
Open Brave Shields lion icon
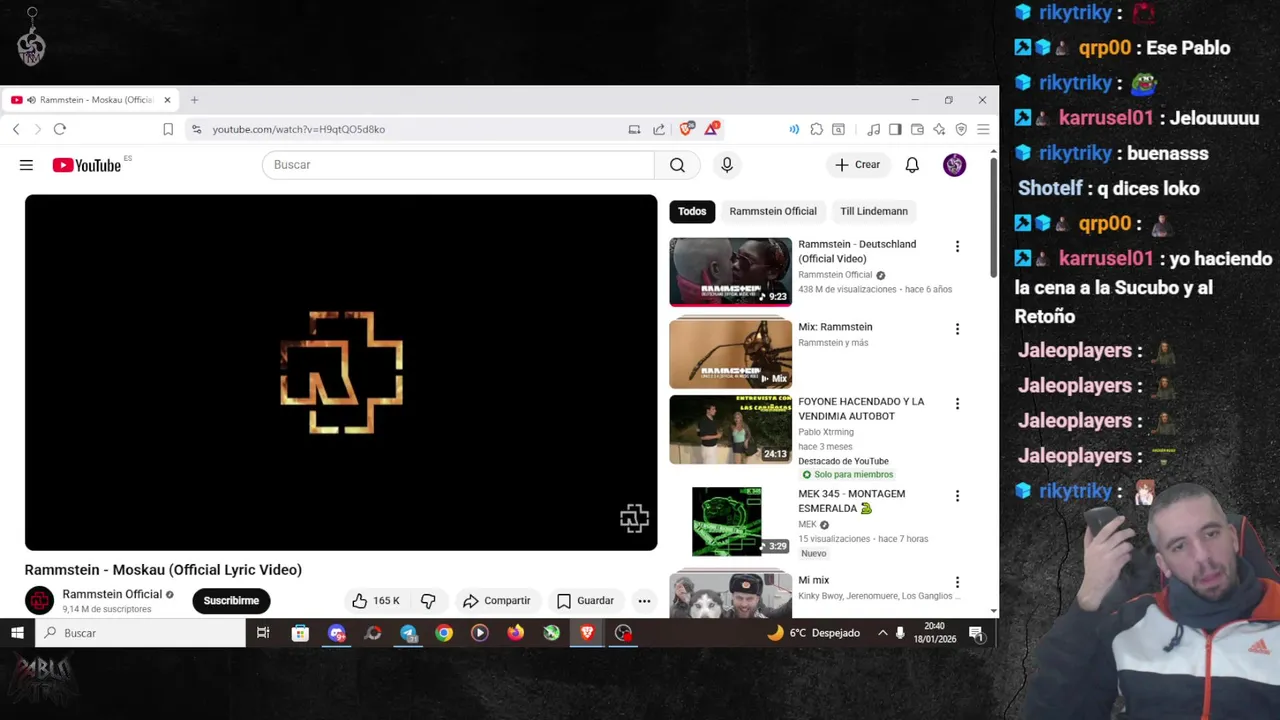(686, 129)
